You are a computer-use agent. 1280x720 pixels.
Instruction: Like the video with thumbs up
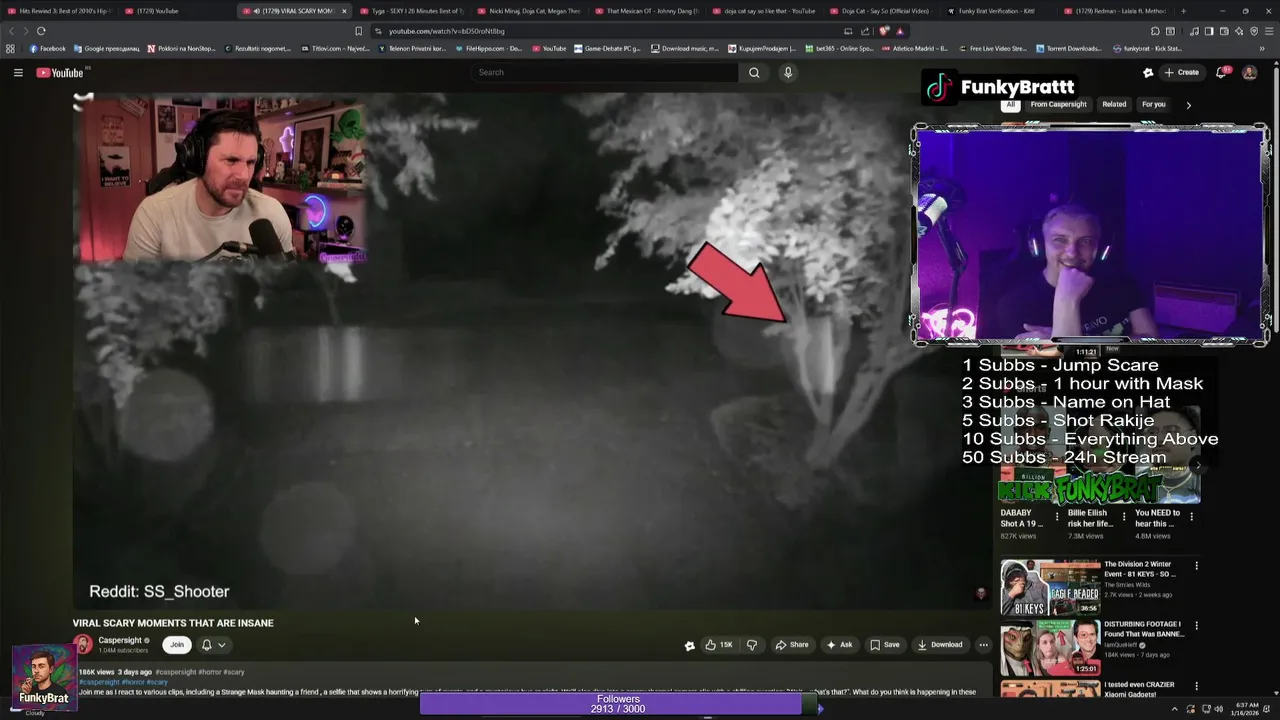tap(719, 645)
